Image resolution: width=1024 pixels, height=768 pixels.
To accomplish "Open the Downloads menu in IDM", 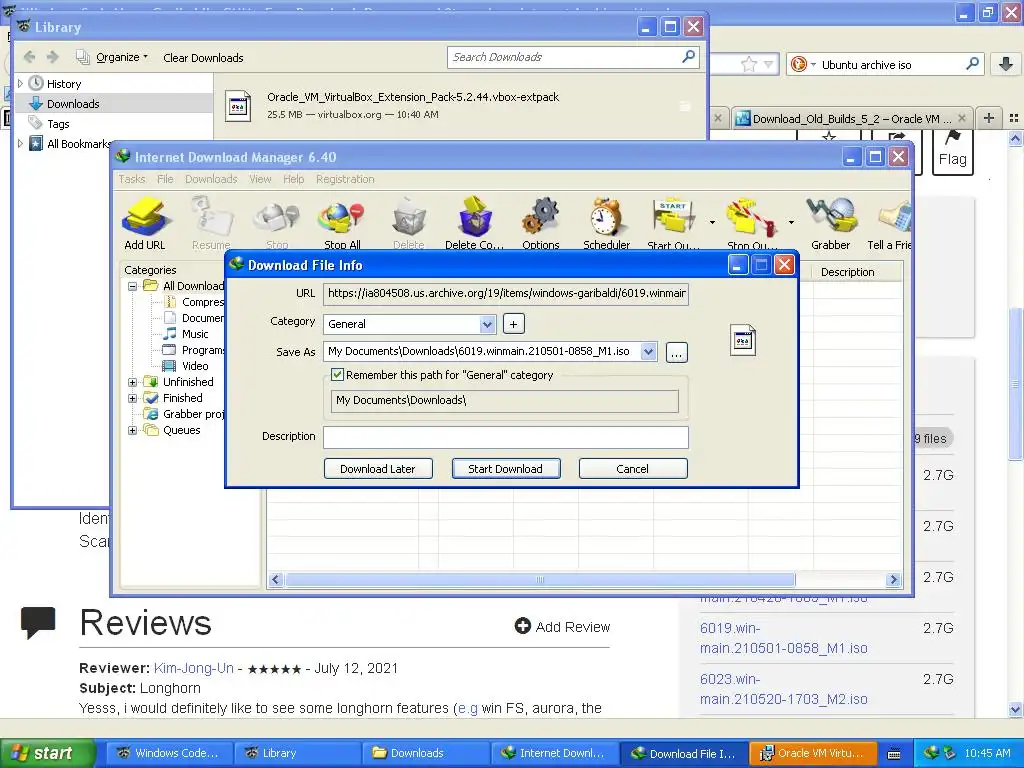I will coord(211,179).
